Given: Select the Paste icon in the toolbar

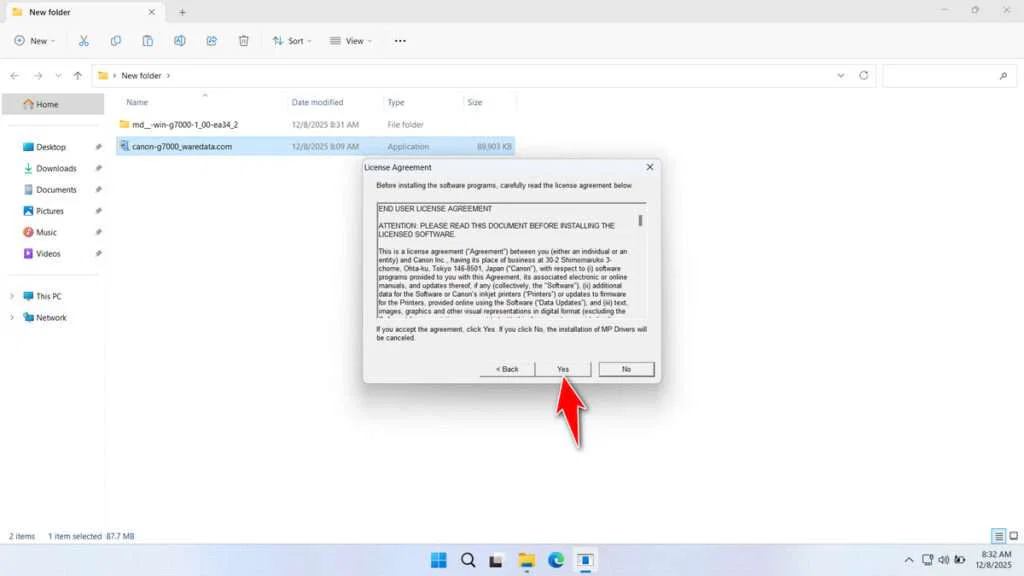Looking at the screenshot, I should tap(147, 41).
